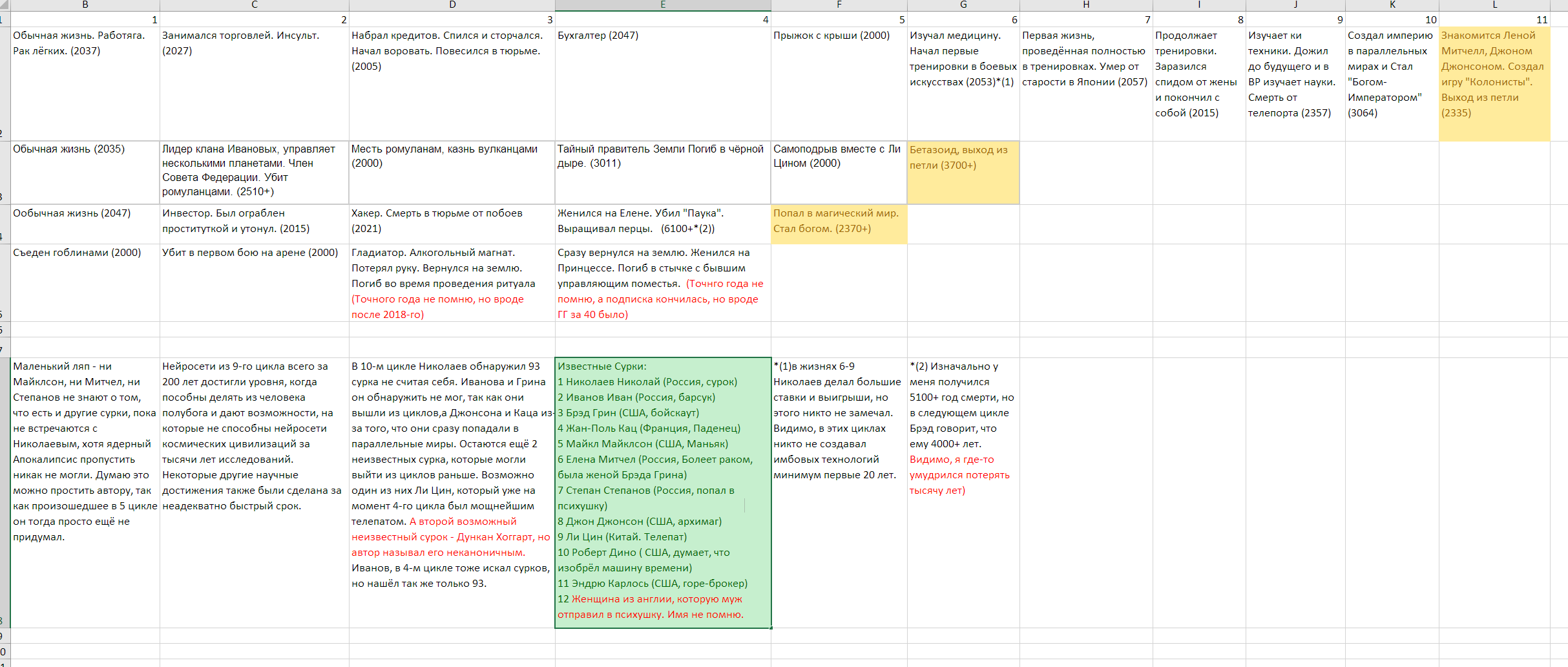Screen dimensions: 1568x667
Task: Select column H header
Action: point(1086,5)
